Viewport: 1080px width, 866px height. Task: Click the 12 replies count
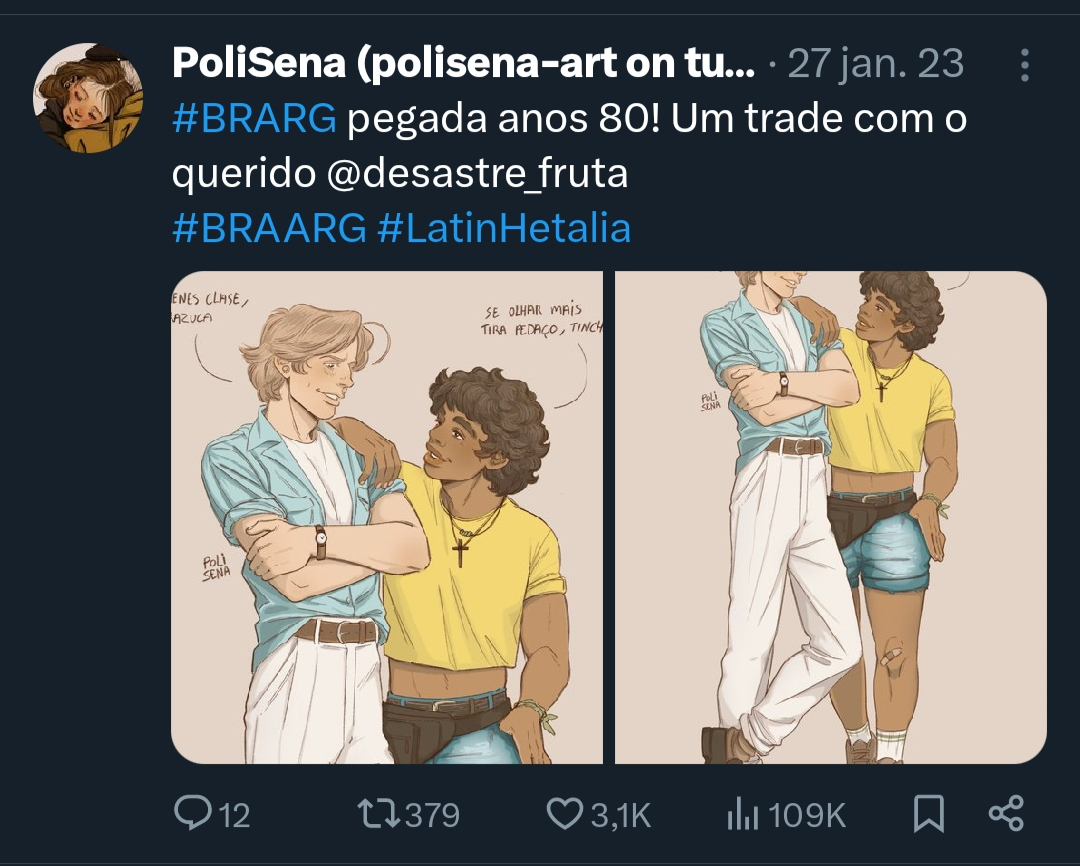(x=234, y=815)
